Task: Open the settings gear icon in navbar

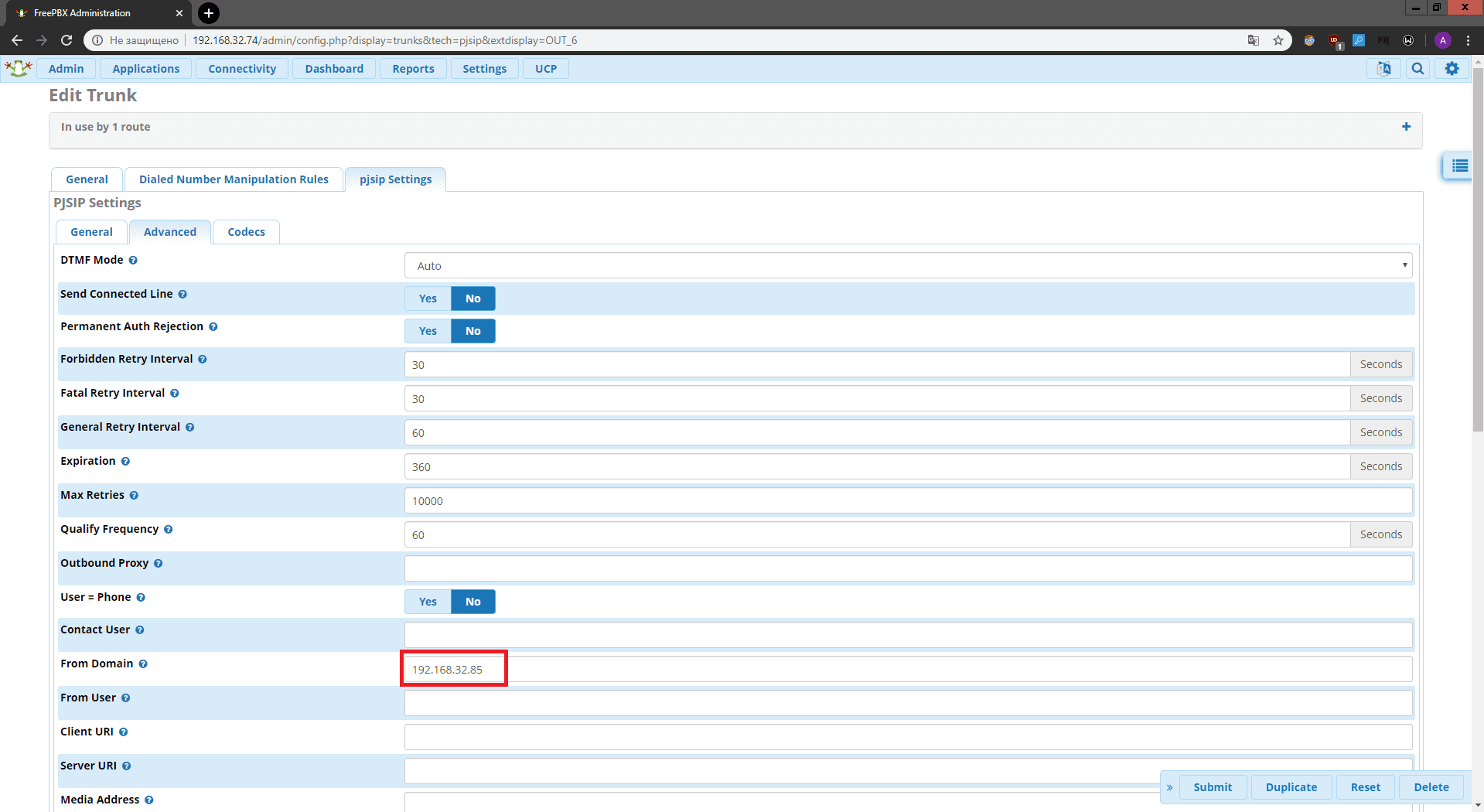Action: [1452, 69]
